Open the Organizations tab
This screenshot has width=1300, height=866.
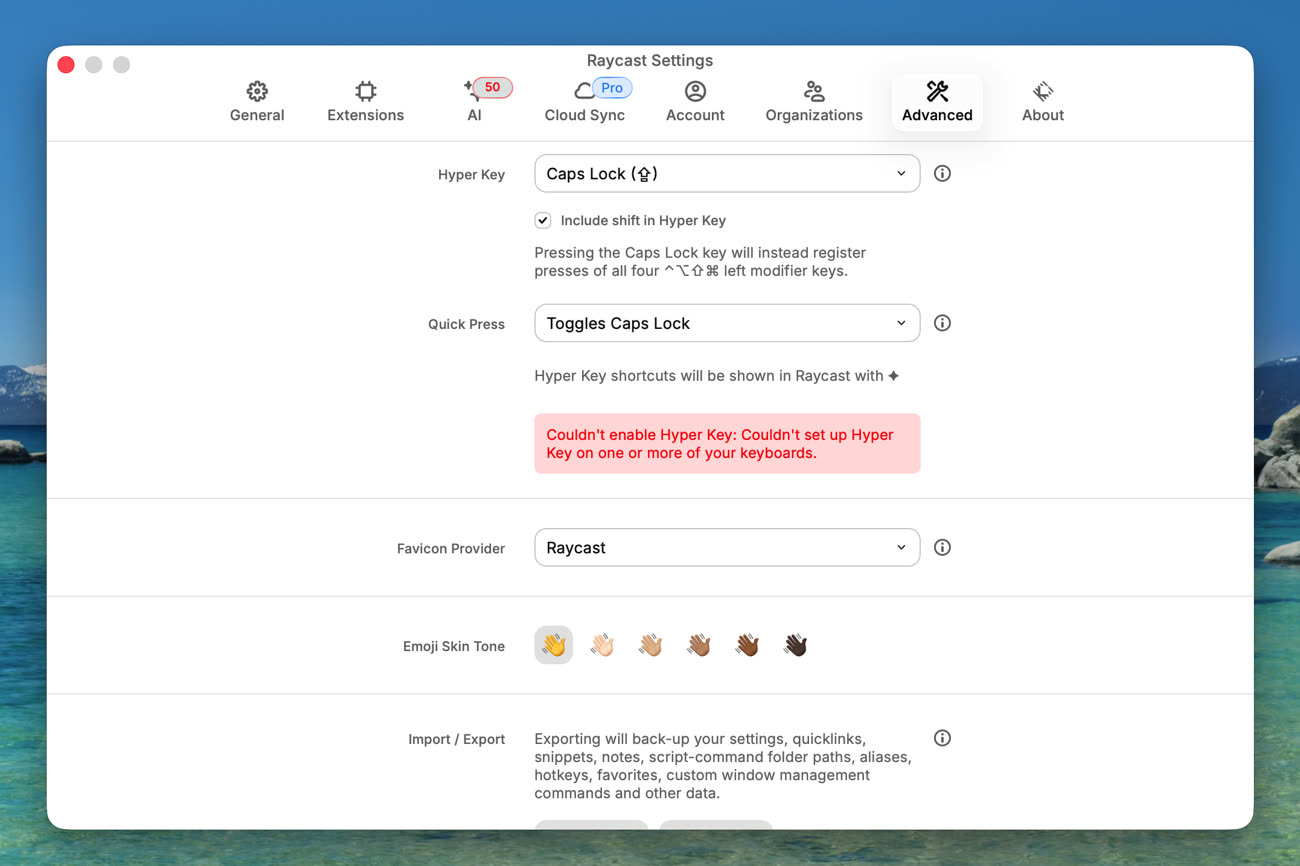814,102
